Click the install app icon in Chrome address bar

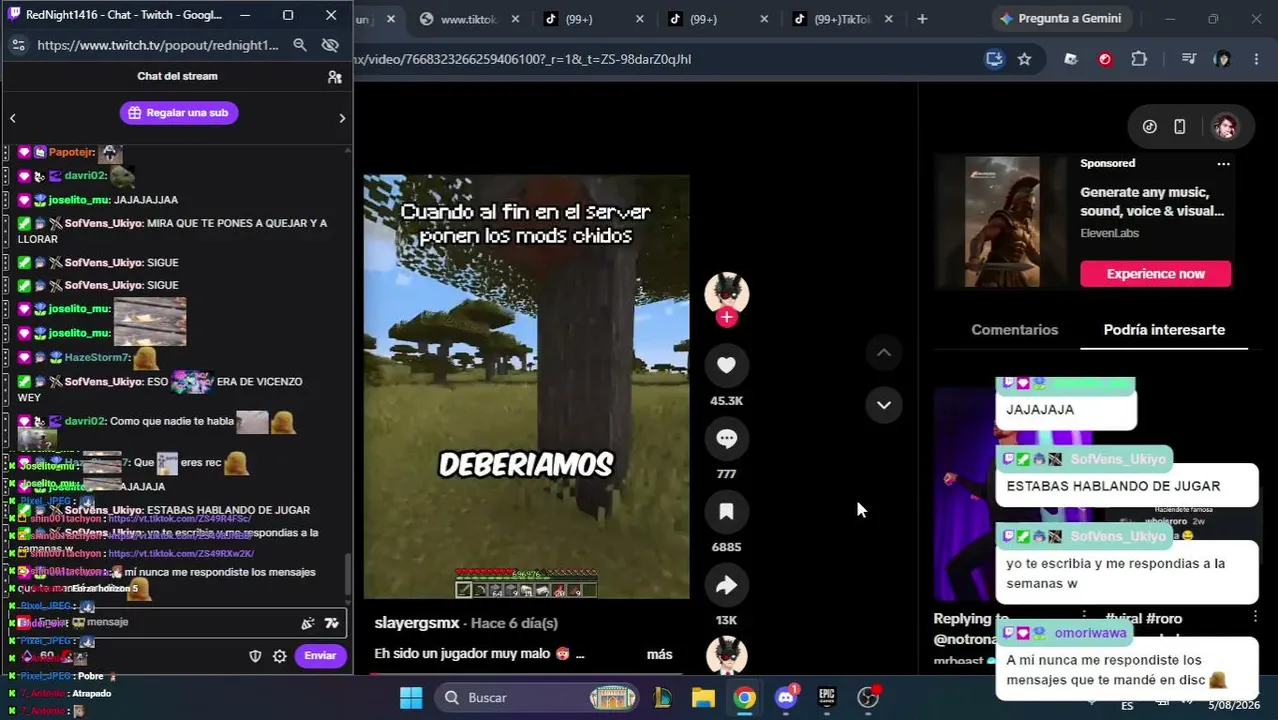click(x=994, y=59)
